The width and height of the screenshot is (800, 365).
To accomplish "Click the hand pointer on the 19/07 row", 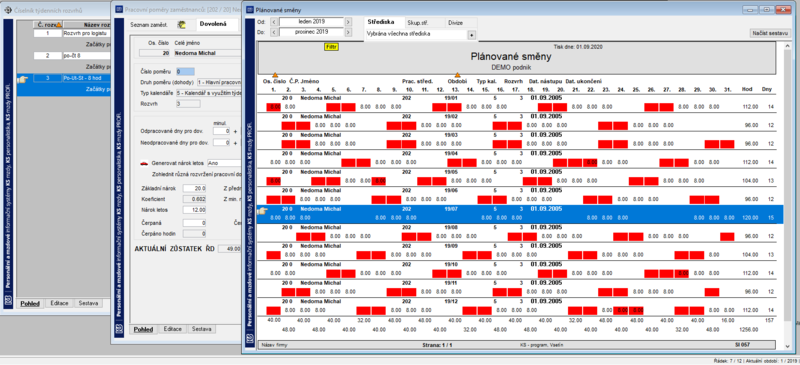I will (x=262, y=211).
